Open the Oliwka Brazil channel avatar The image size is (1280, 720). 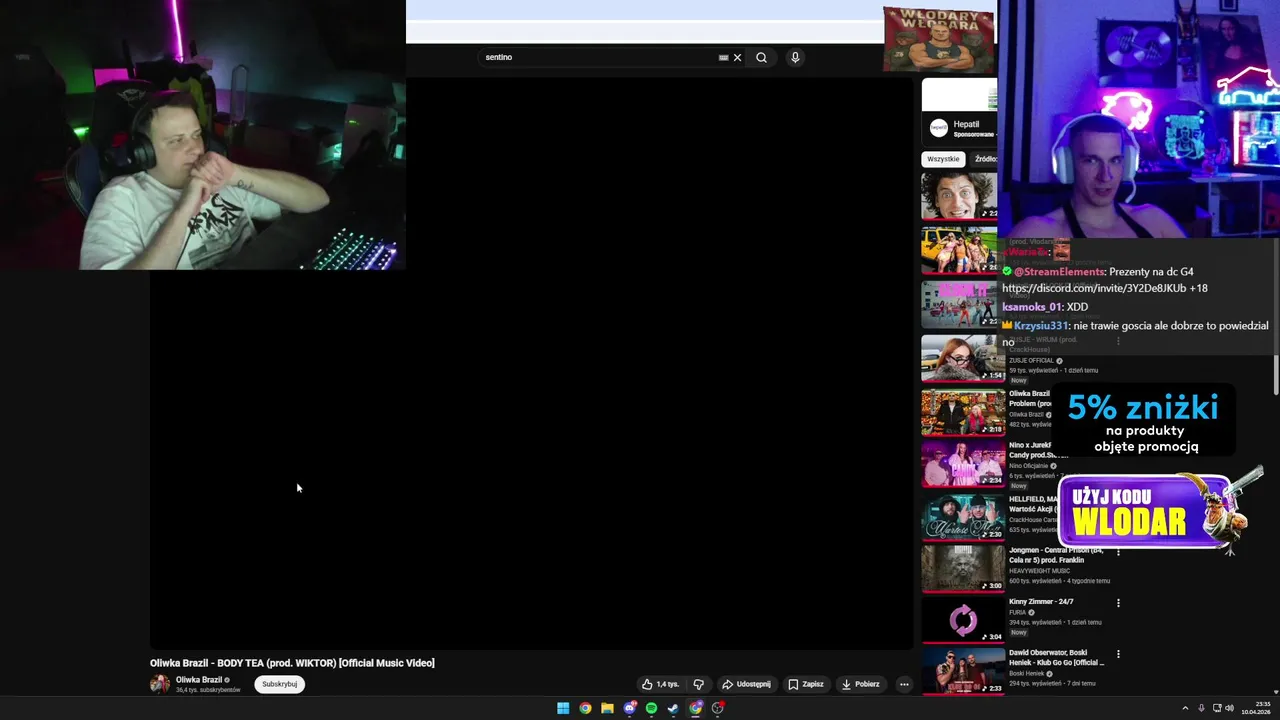point(160,684)
